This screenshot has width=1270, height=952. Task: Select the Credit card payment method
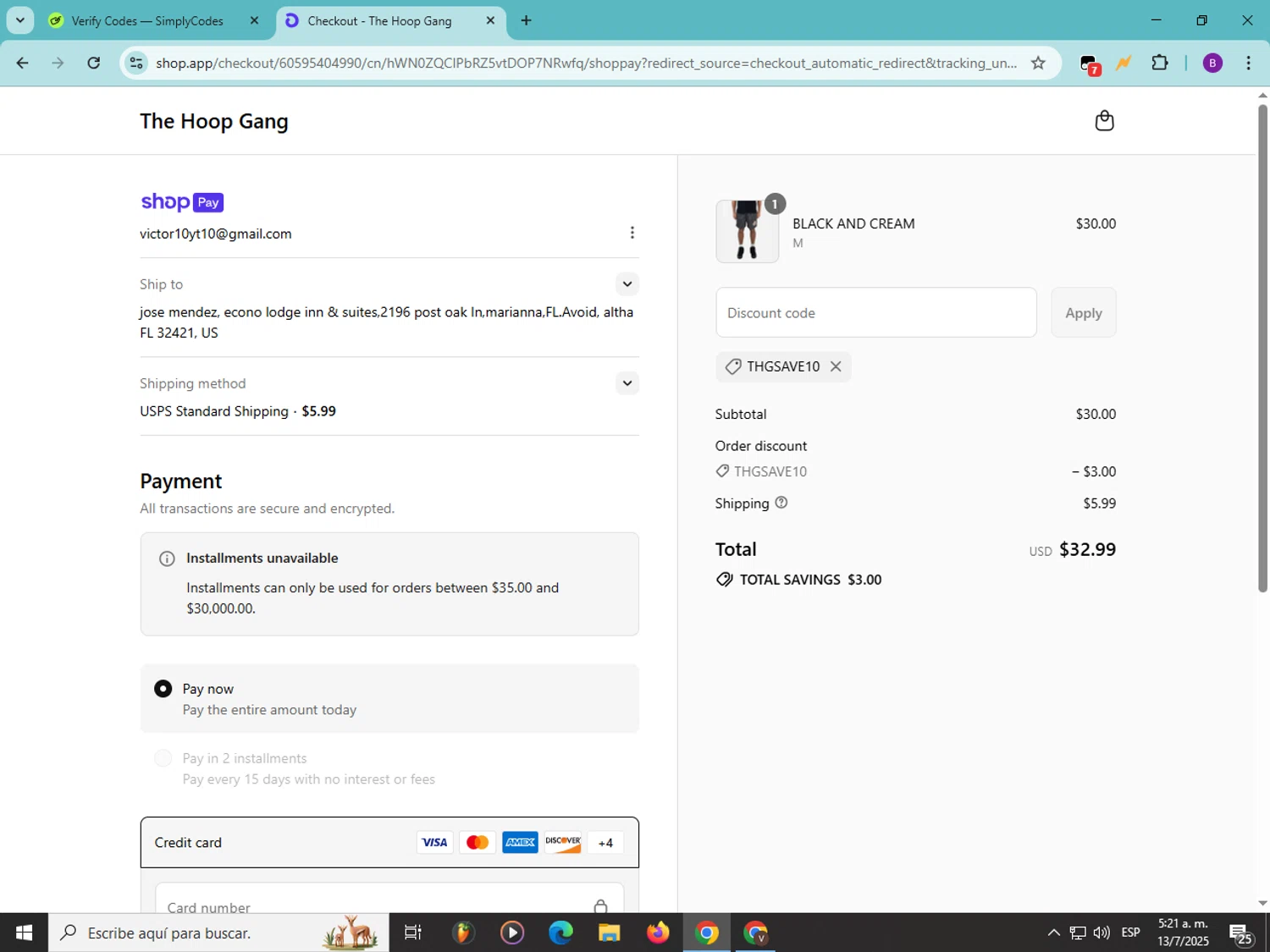point(389,842)
